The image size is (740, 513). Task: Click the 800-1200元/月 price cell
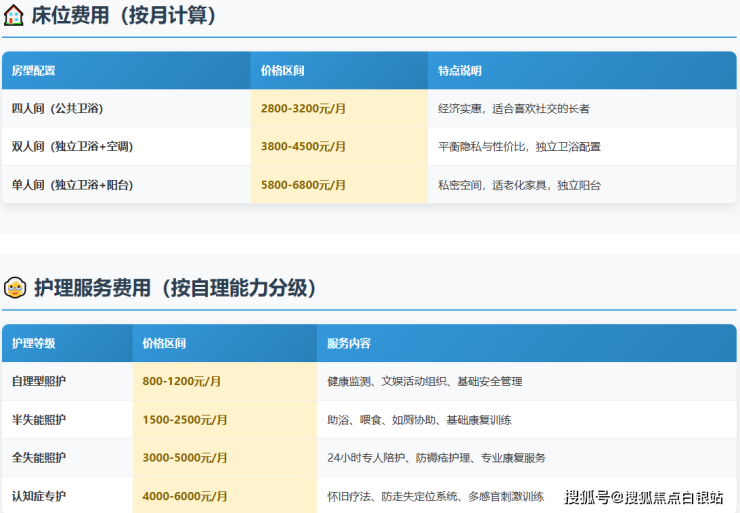point(182,381)
